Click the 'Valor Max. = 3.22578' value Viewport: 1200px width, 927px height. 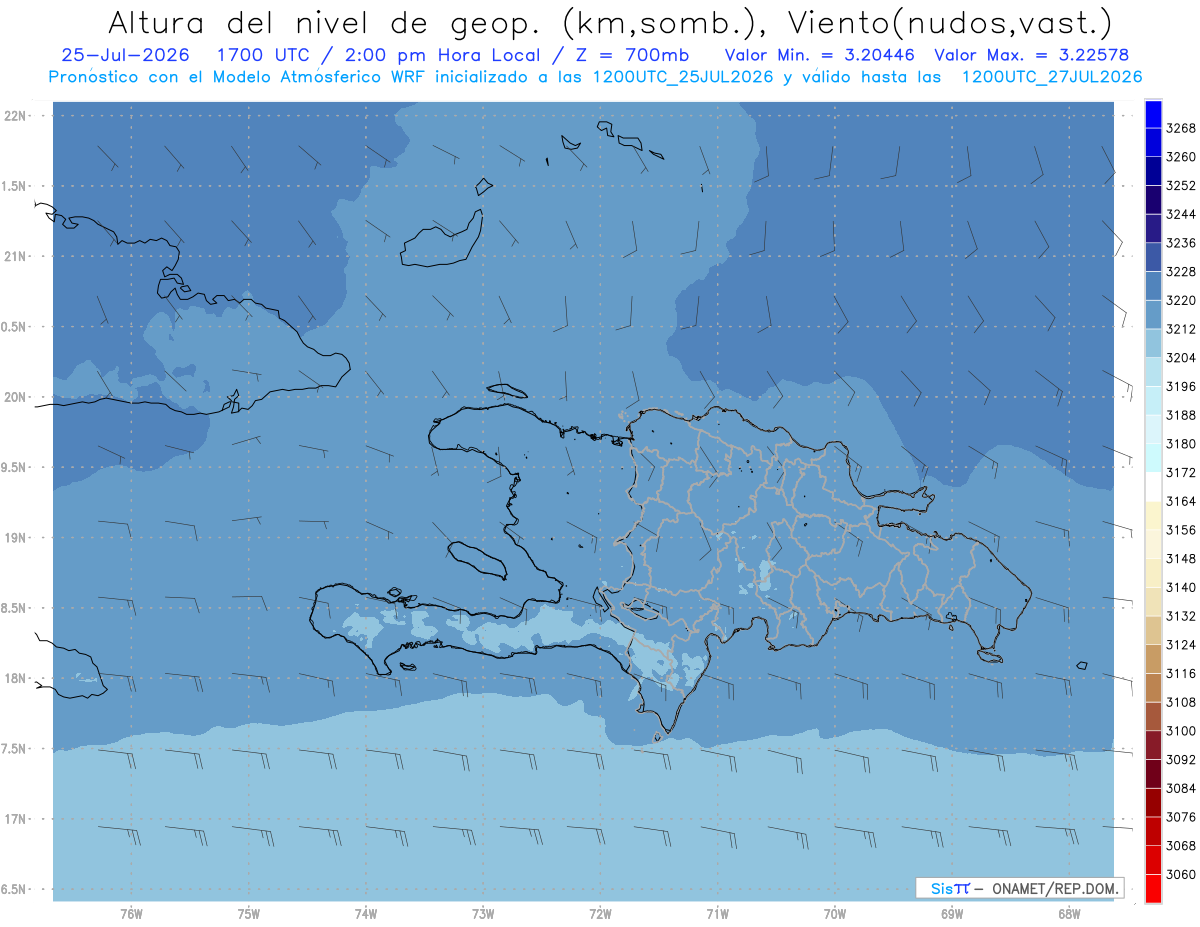pyautogui.click(x=1033, y=55)
